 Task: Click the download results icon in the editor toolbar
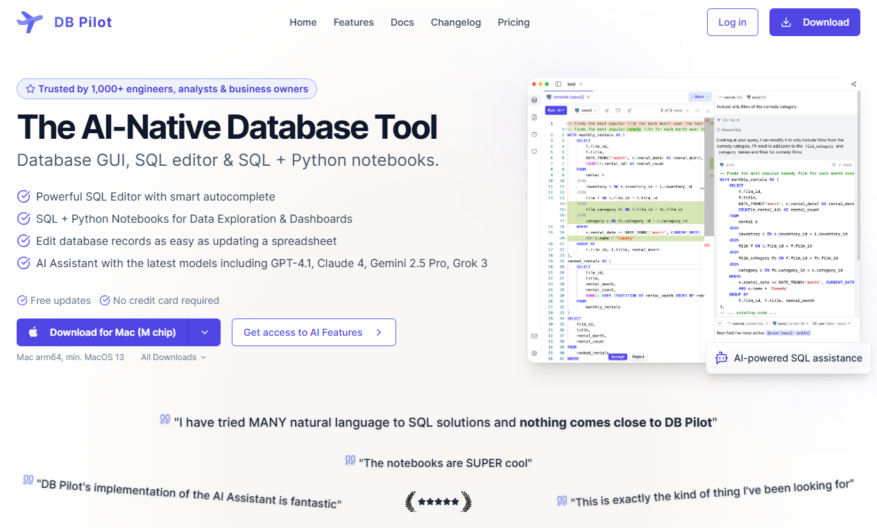pyautogui.click(x=708, y=111)
